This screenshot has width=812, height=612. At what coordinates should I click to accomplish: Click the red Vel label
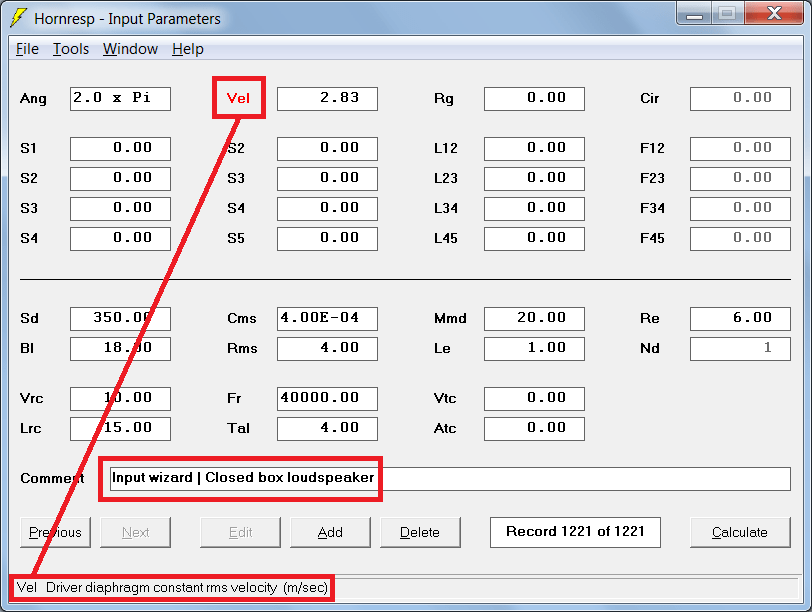pos(238,98)
